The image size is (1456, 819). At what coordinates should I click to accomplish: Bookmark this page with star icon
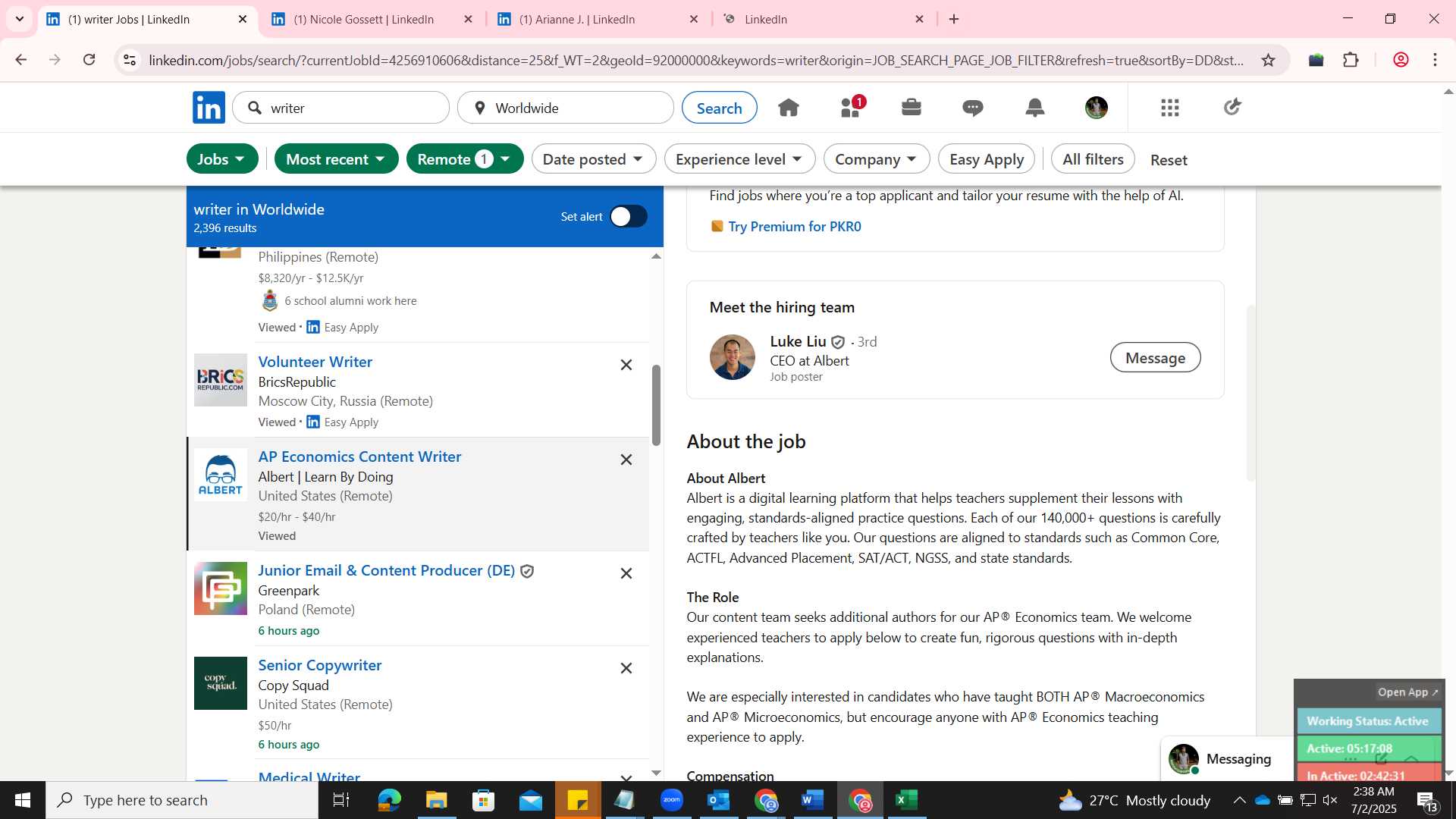[x=1269, y=60]
